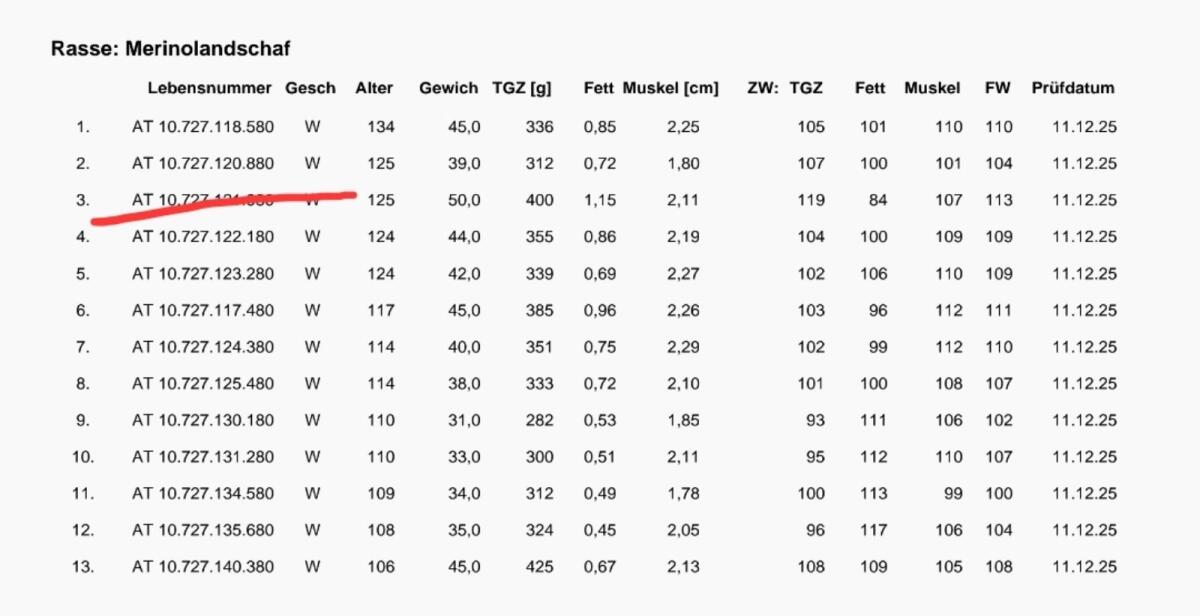
Task: Click the Alter value 134 in row 1
Action: 381,127
